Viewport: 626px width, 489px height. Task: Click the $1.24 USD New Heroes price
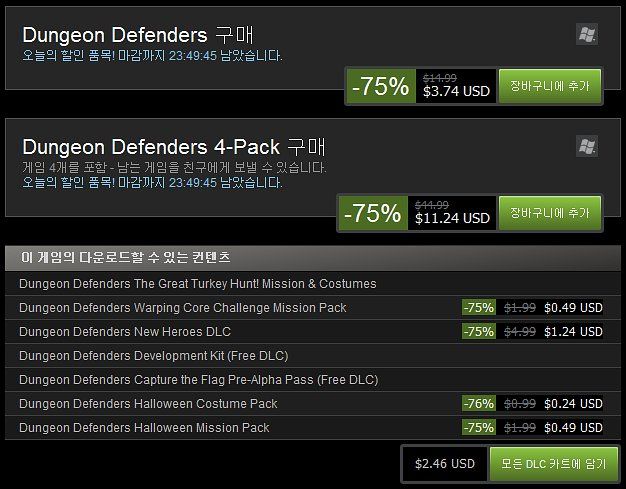tap(573, 332)
